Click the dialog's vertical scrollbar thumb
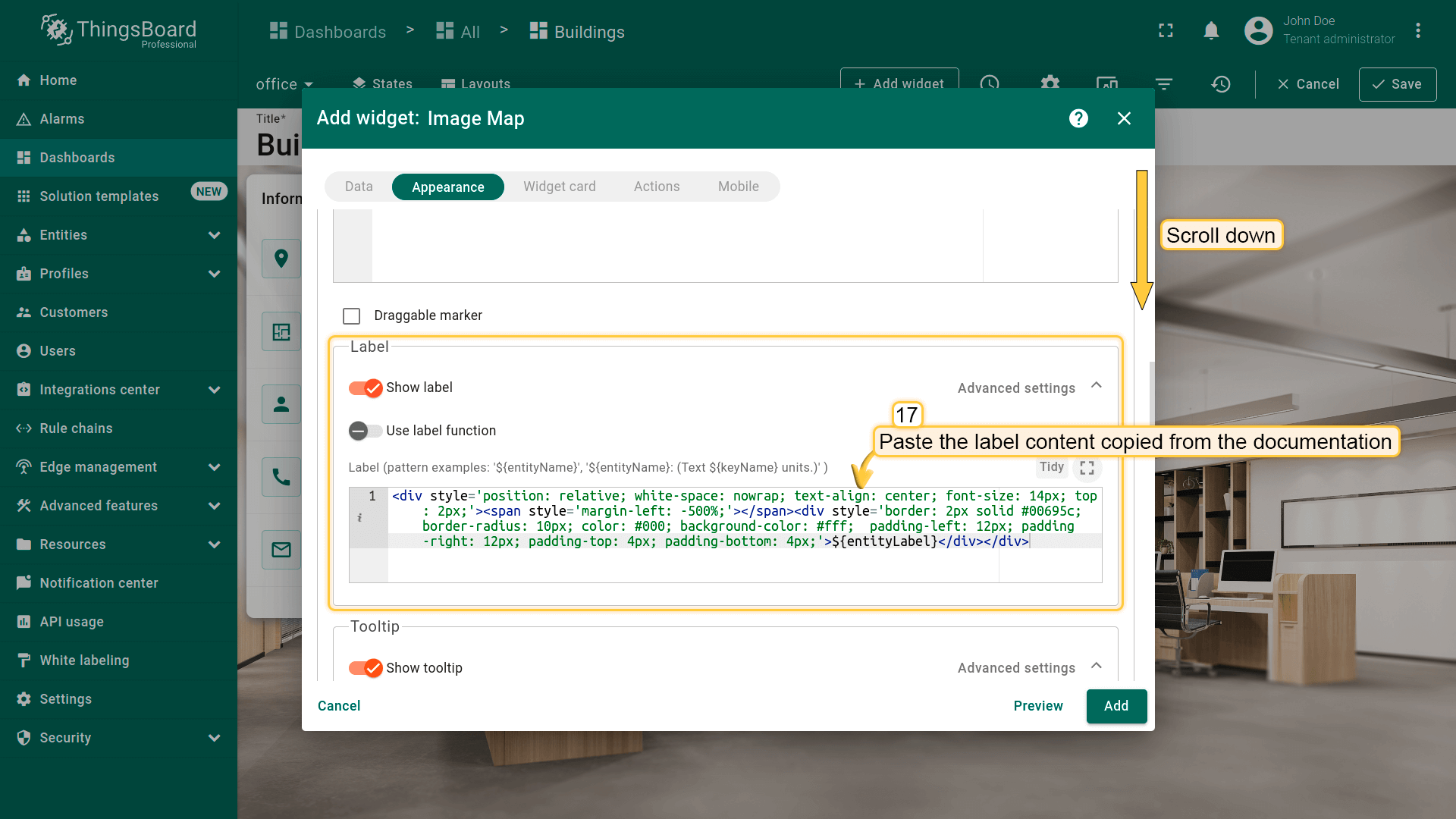Image resolution: width=1456 pixels, height=819 pixels. [x=1151, y=394]
